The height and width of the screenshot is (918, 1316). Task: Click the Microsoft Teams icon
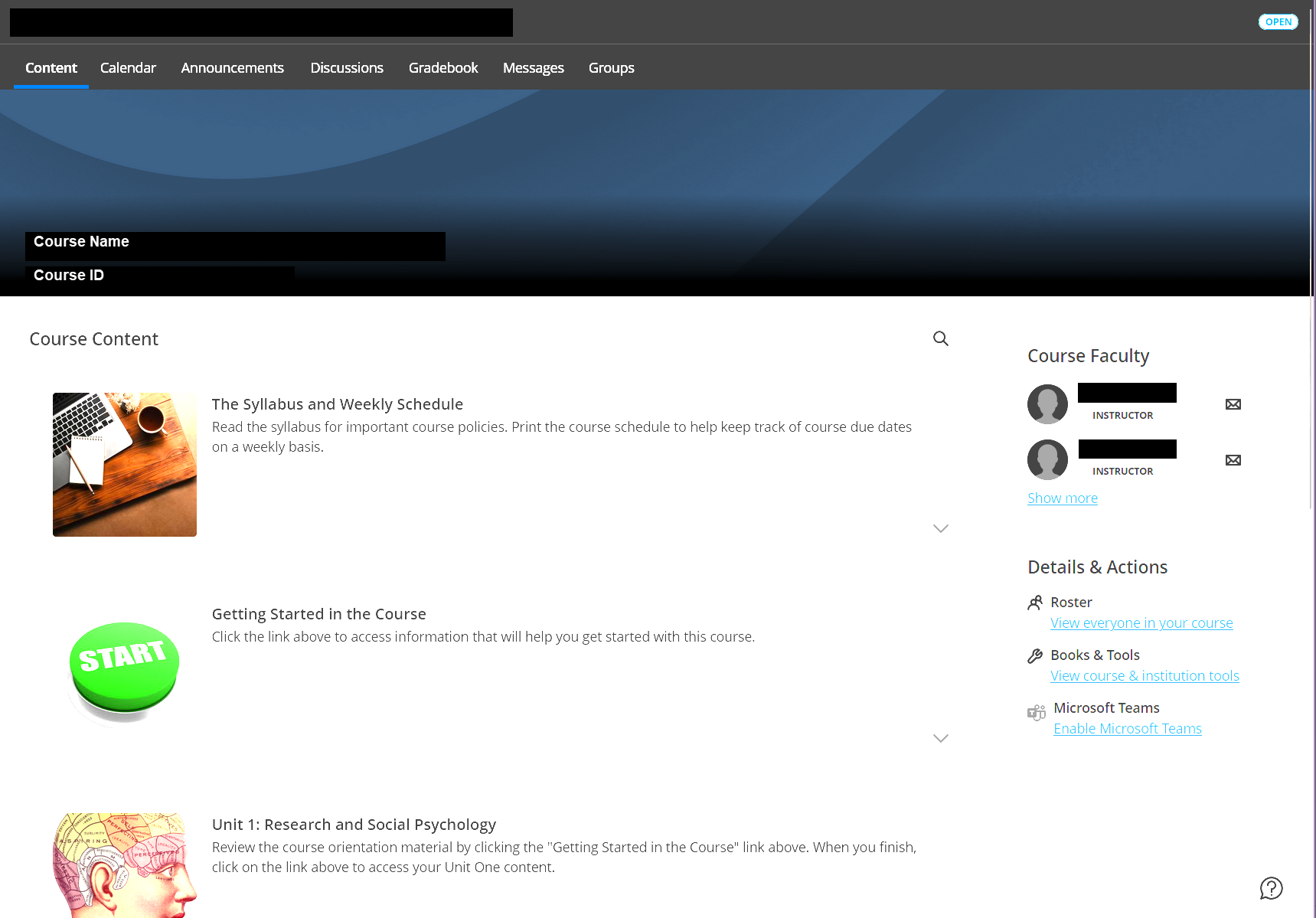coord(1037,712)
